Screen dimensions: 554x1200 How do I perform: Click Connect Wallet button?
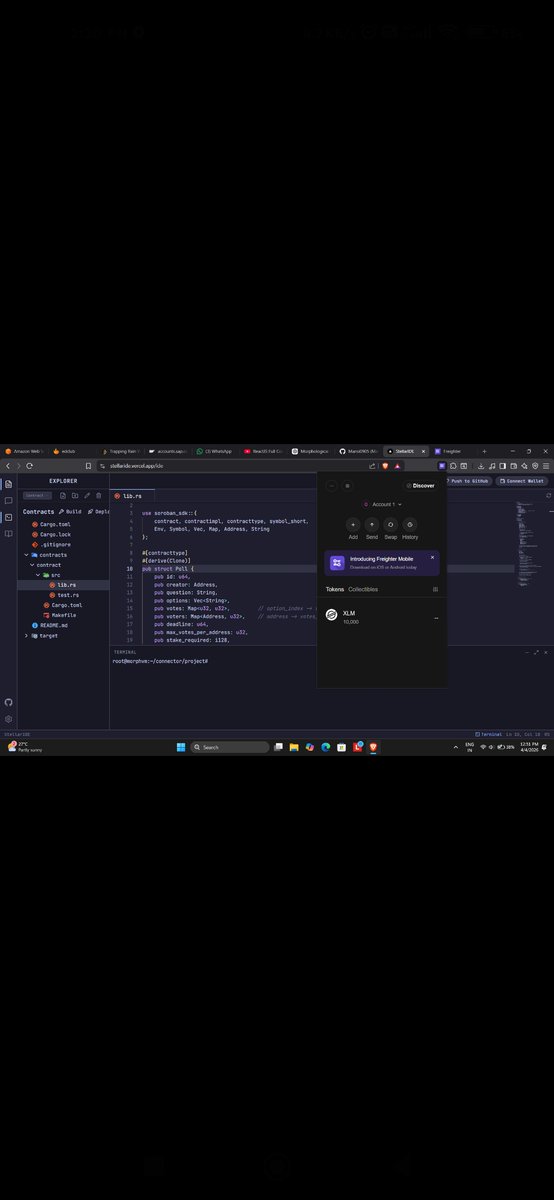523,481
